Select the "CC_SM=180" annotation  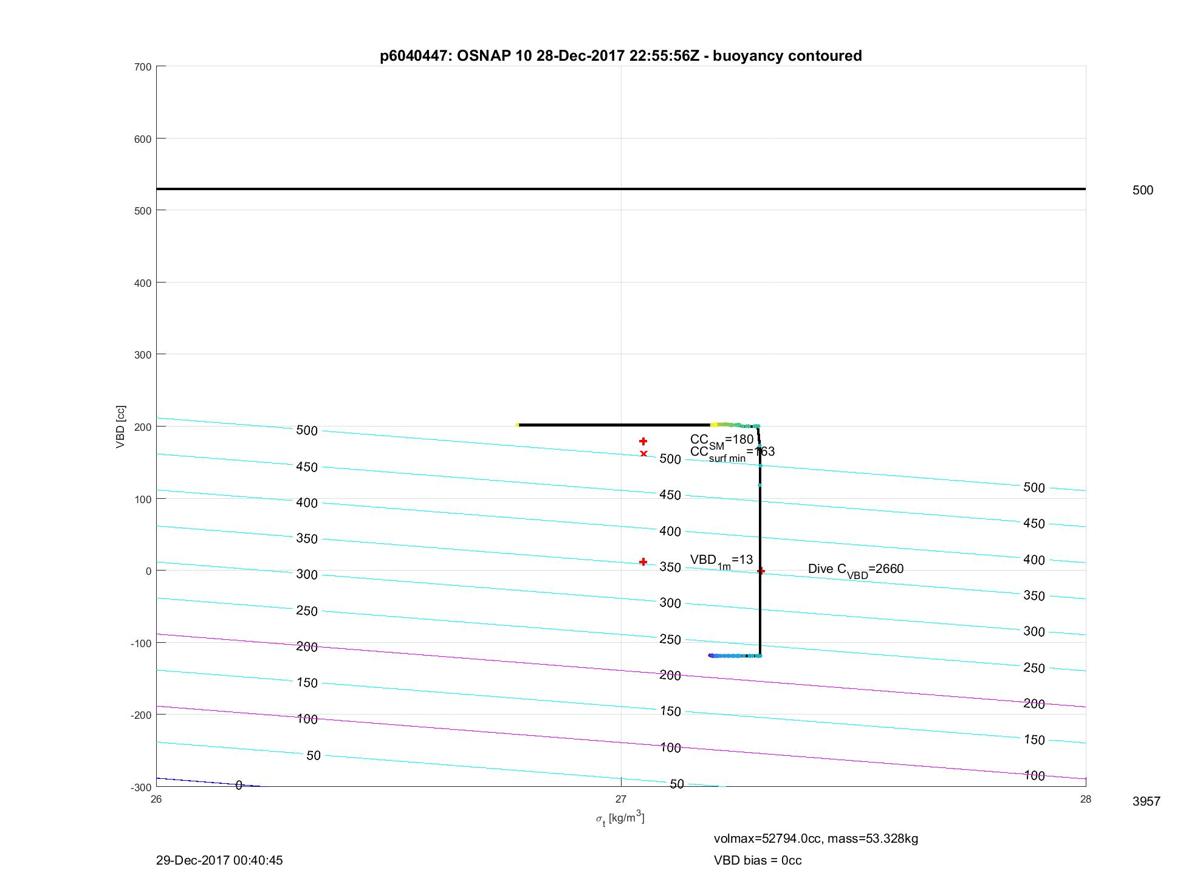722,440
